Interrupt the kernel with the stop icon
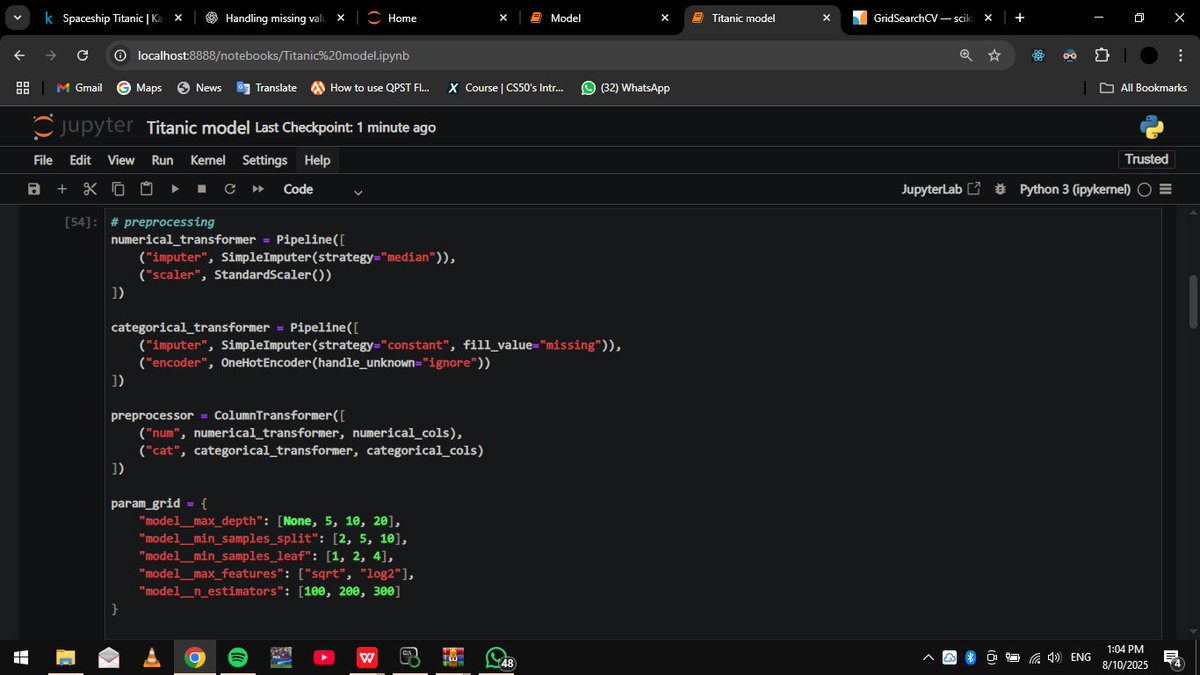The image size is (1200, 675). (x=200, y=188)
